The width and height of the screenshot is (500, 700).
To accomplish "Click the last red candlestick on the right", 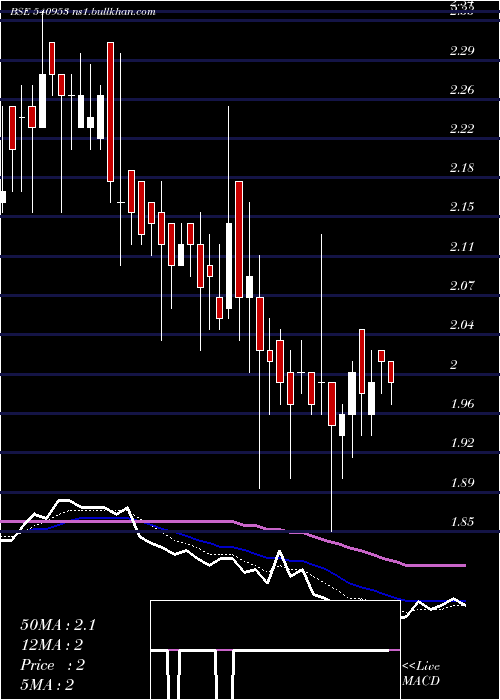I will (x=391, y=372).
